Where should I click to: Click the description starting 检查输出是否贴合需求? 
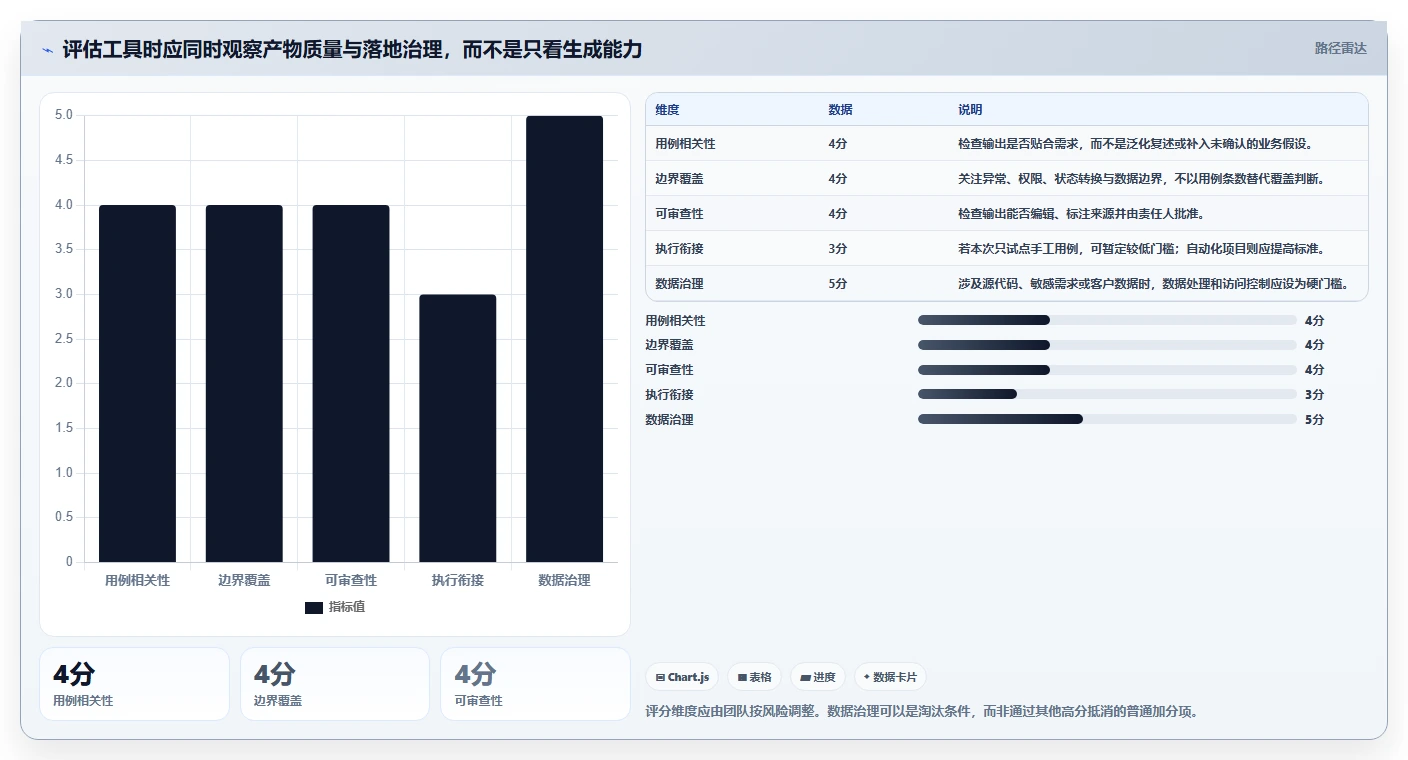tap(1135, 144)
